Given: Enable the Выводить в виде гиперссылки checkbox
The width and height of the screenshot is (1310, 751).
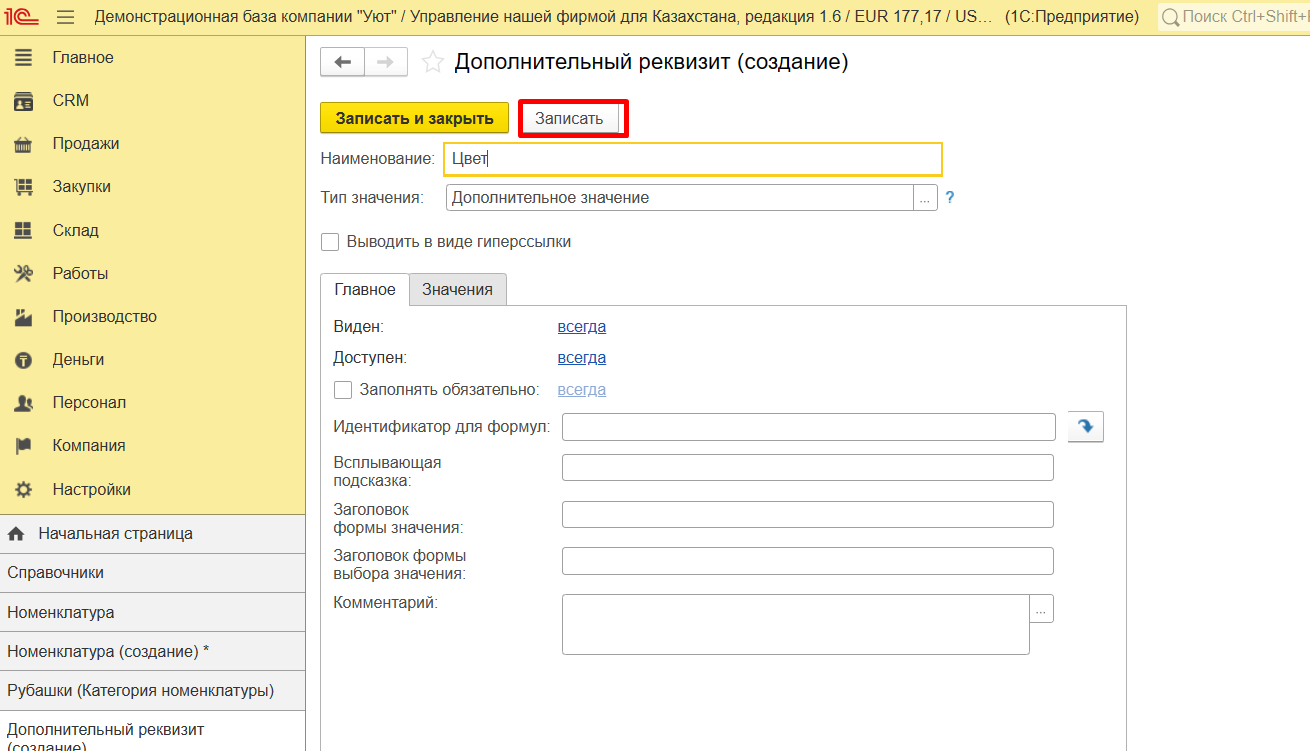Looking at the screenshot, I should (330, 242).
